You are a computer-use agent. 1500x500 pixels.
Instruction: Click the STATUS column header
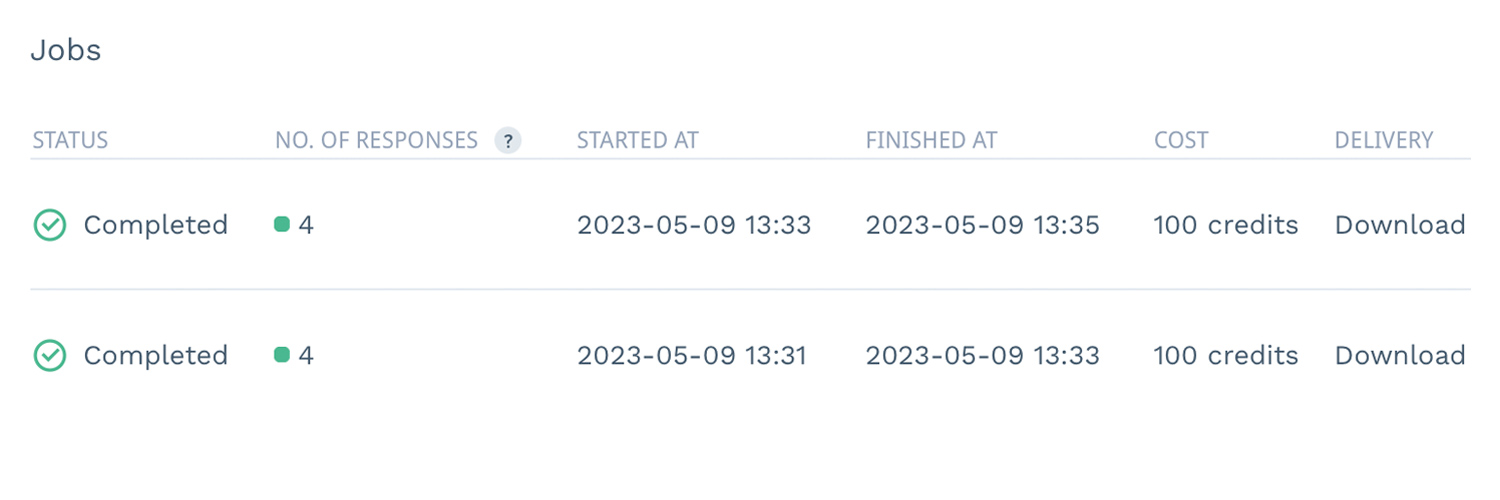(70, 141)
